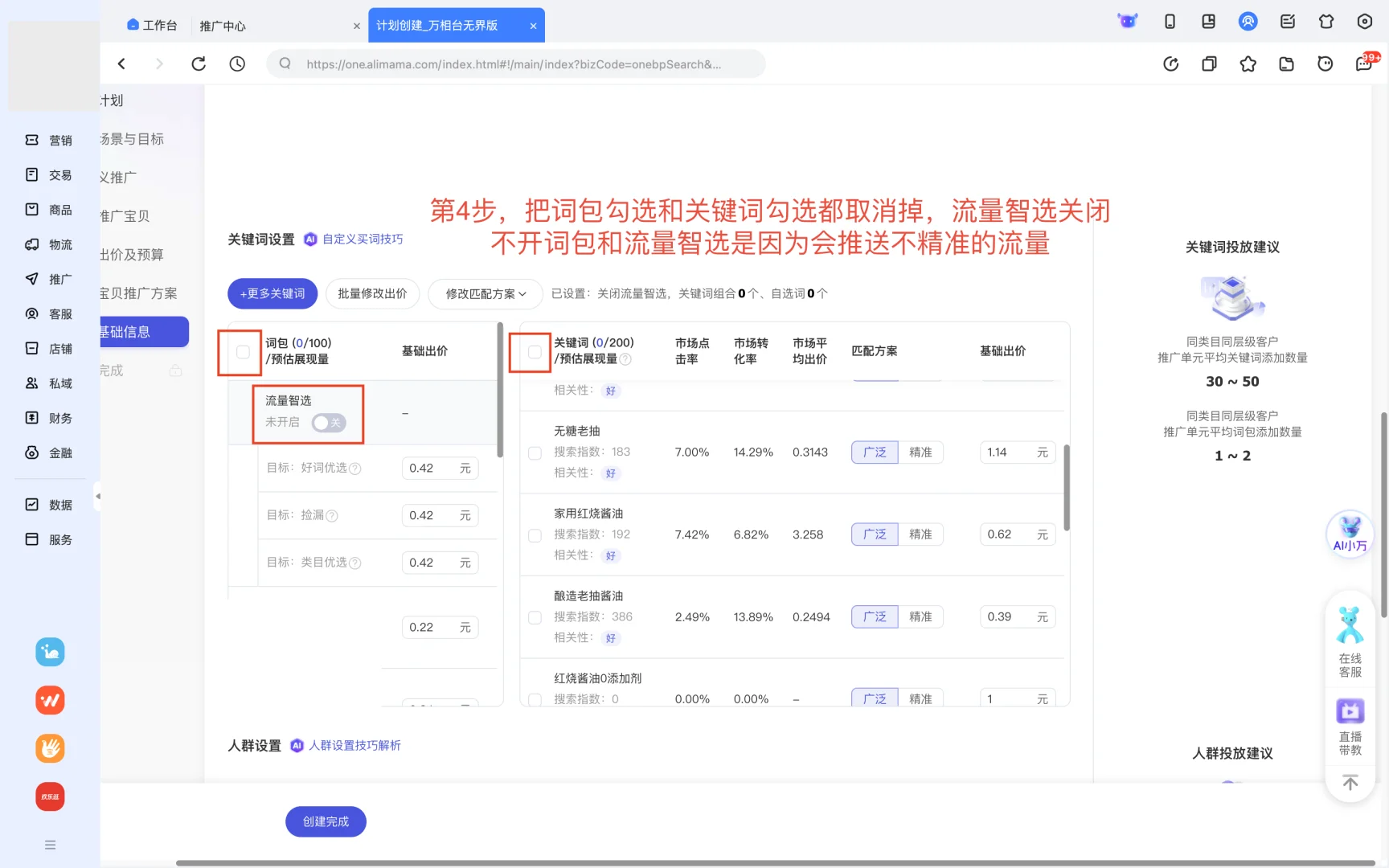Open the 修改匹配方案 dropdown
The width and height of the screenshot is (1389, 868).
point(485,294)
